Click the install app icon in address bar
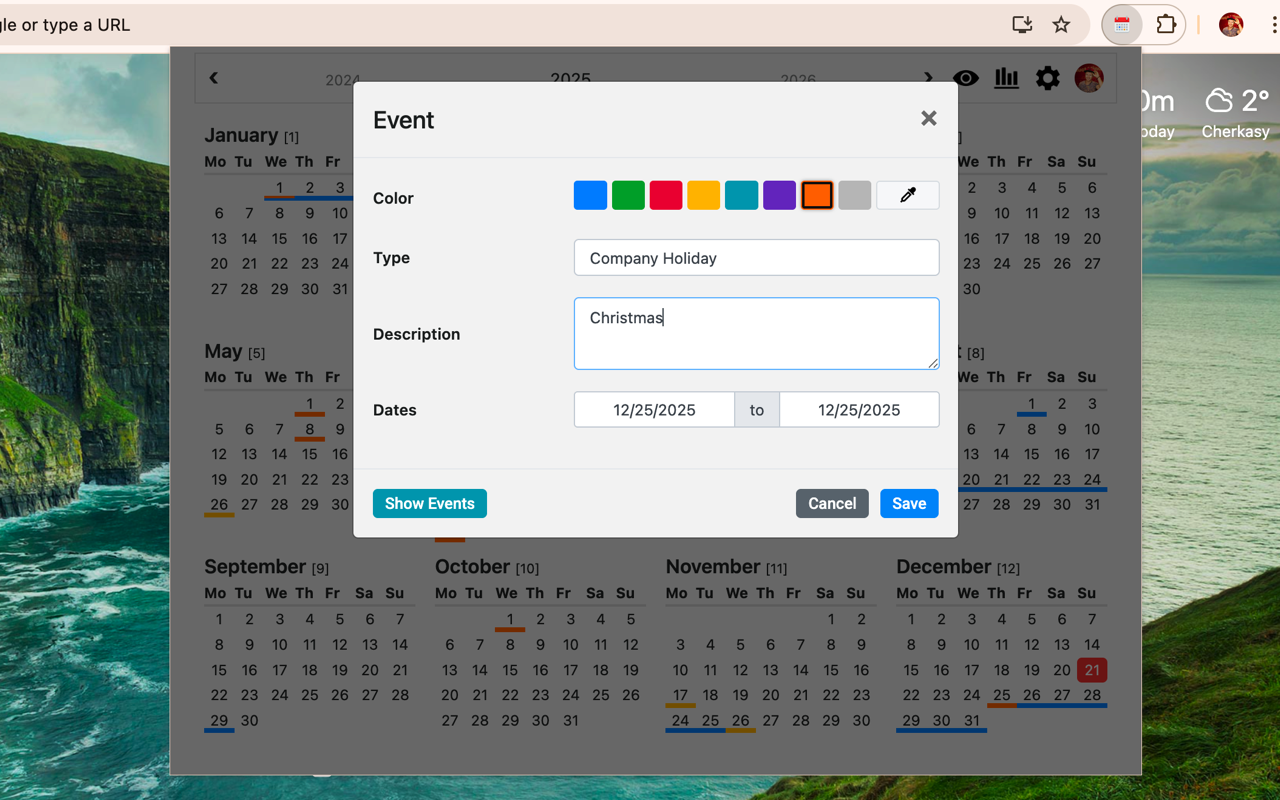 1022,25
